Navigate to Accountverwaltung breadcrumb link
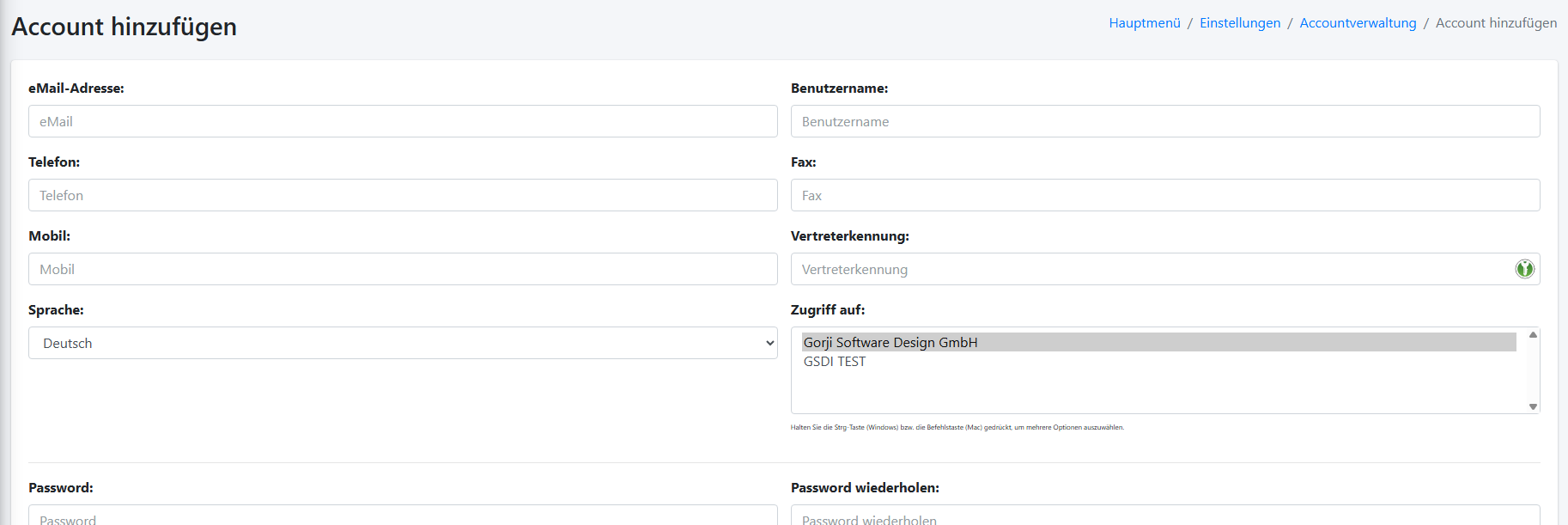Image resolution: width=1568 pixels, height=525 pixels. [1358, 23]
